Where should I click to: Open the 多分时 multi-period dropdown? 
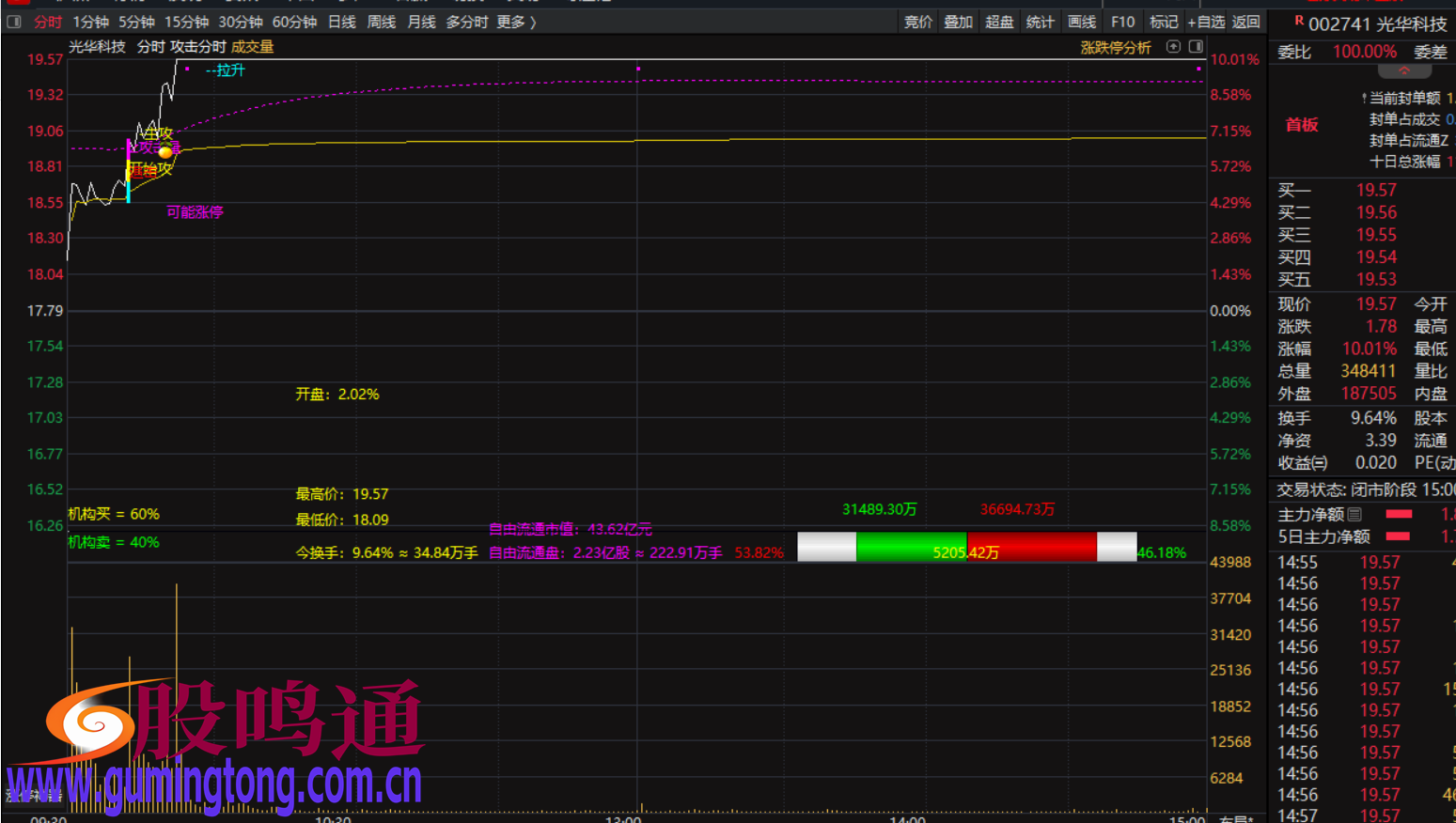coord(466,22)
